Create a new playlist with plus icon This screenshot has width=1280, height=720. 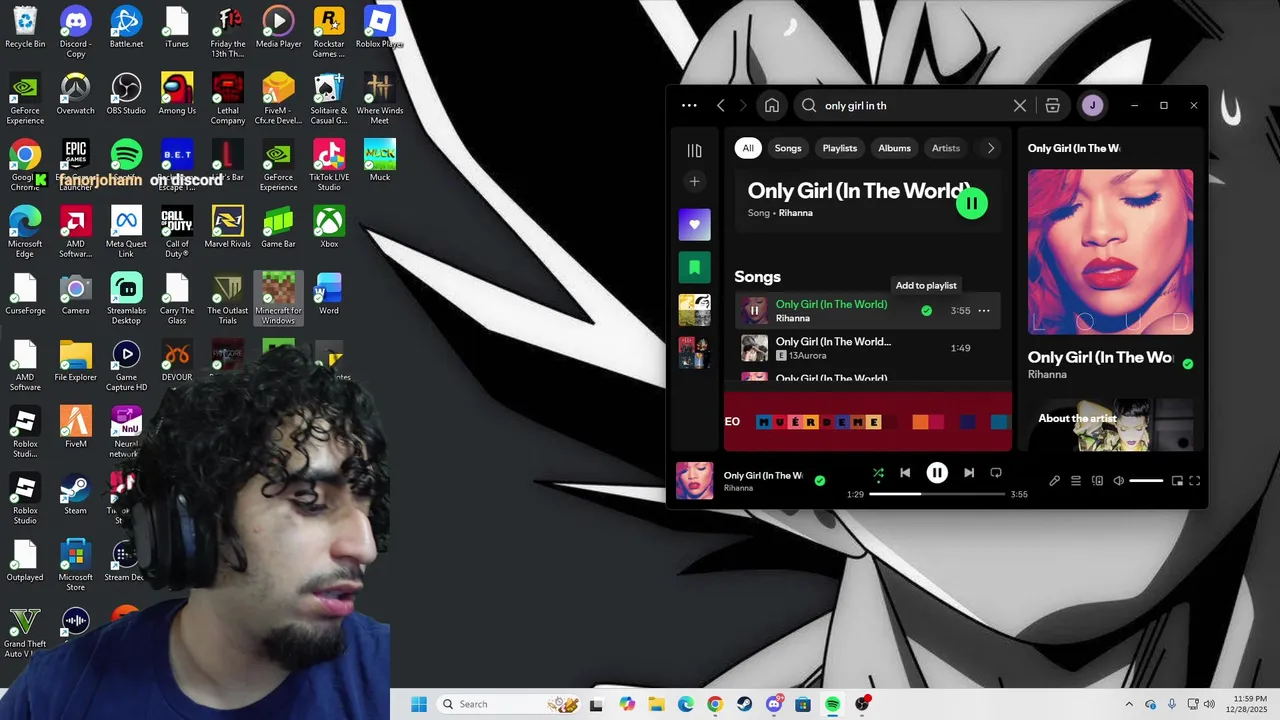point(694,181)
